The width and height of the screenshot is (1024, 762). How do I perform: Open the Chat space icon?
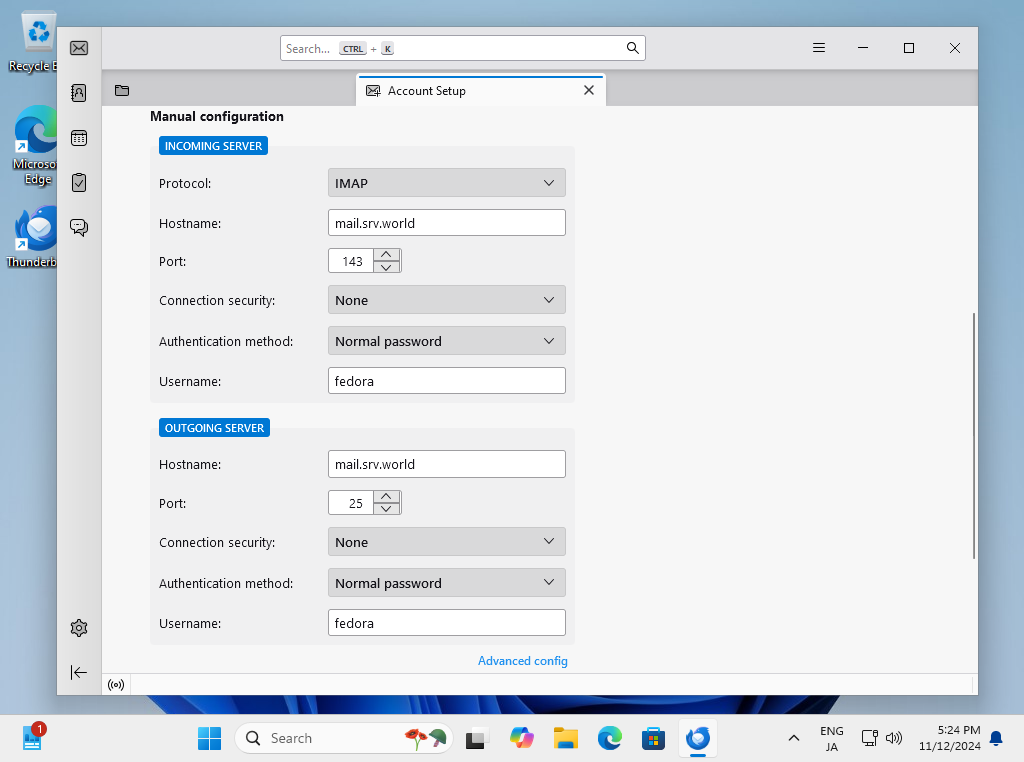(79, 228)
